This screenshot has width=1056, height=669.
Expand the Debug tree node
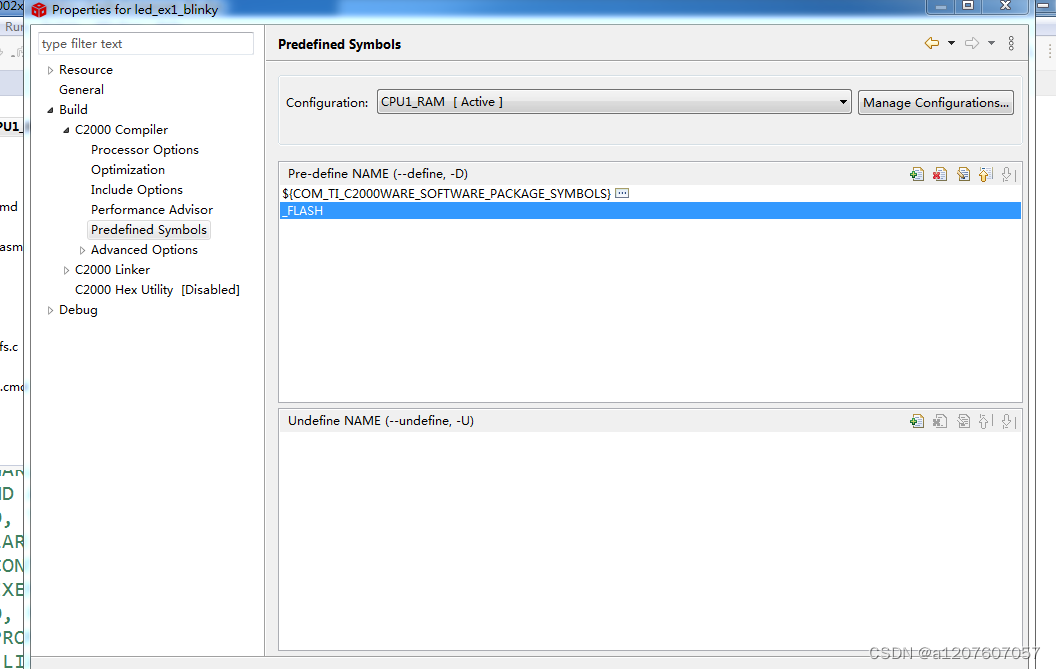click(51, 310)
